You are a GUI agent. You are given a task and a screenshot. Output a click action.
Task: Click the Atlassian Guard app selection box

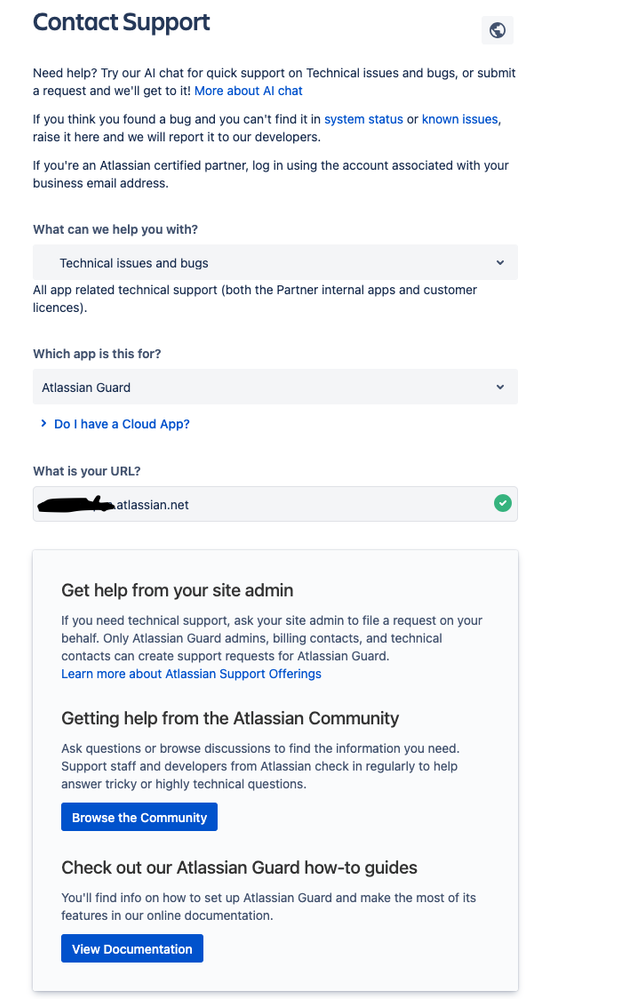[275, 387]
